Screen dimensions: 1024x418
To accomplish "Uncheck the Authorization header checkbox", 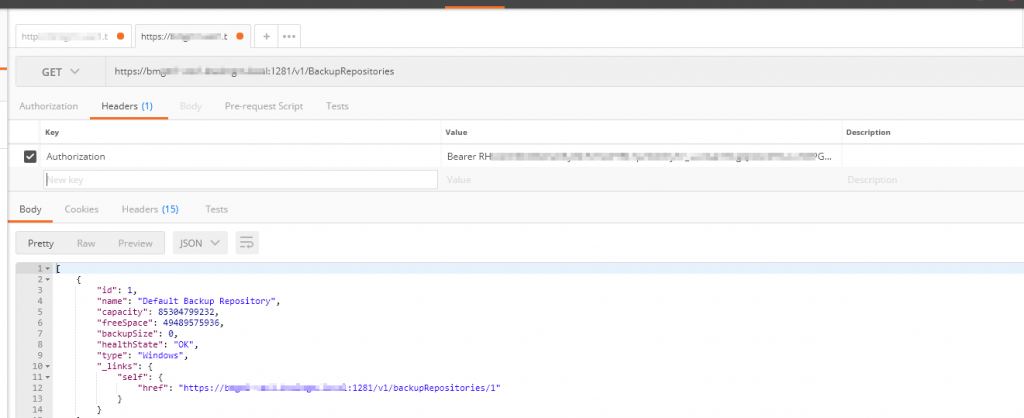I will click(x=29, y=157).
